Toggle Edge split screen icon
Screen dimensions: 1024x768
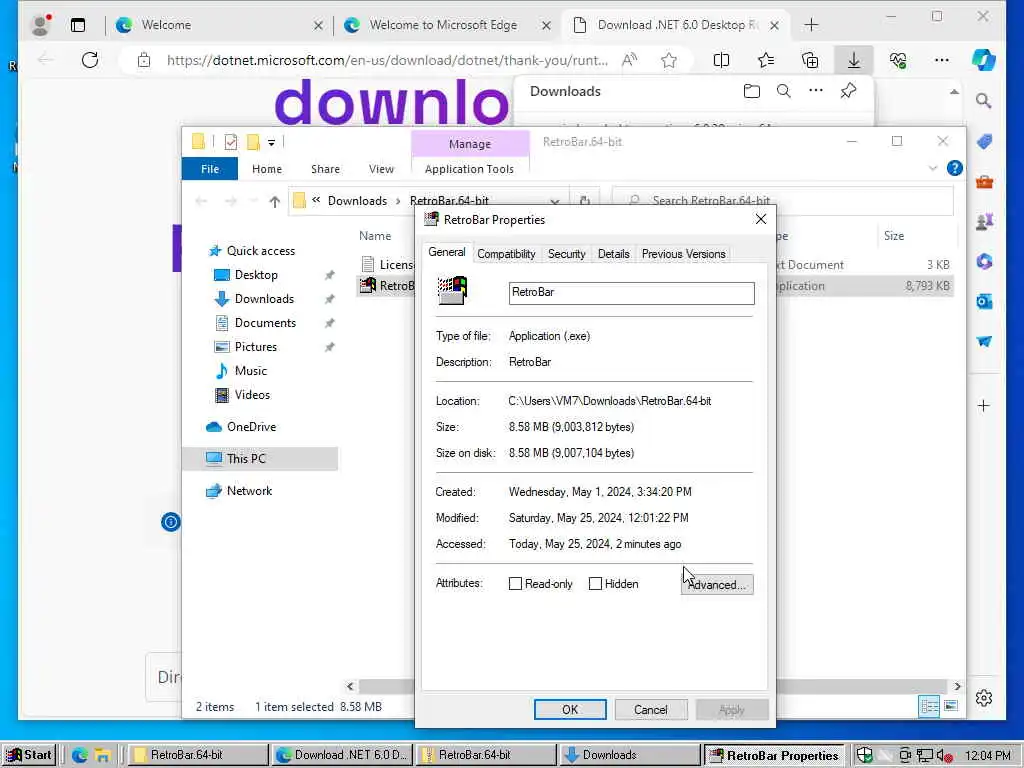[x=722, y=61]
